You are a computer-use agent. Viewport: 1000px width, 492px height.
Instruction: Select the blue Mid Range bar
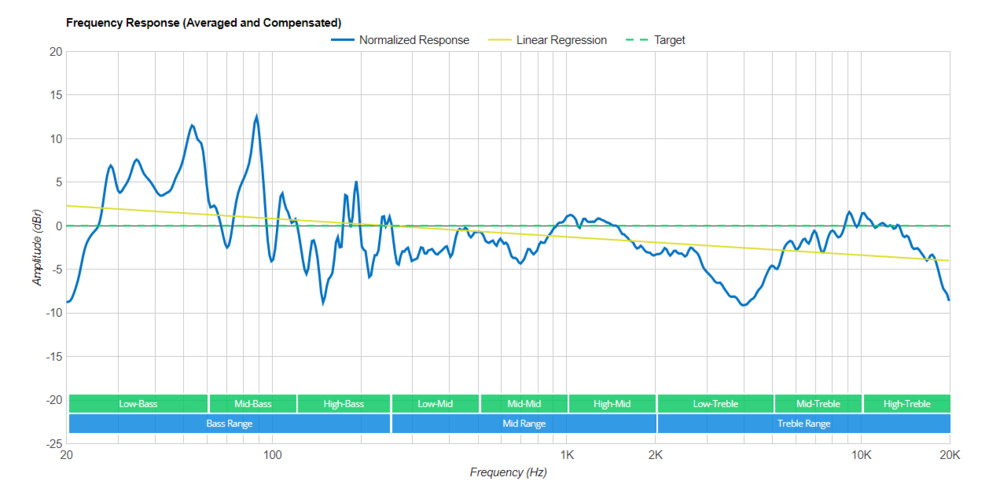pyautogui.click(x=524, y=424)
